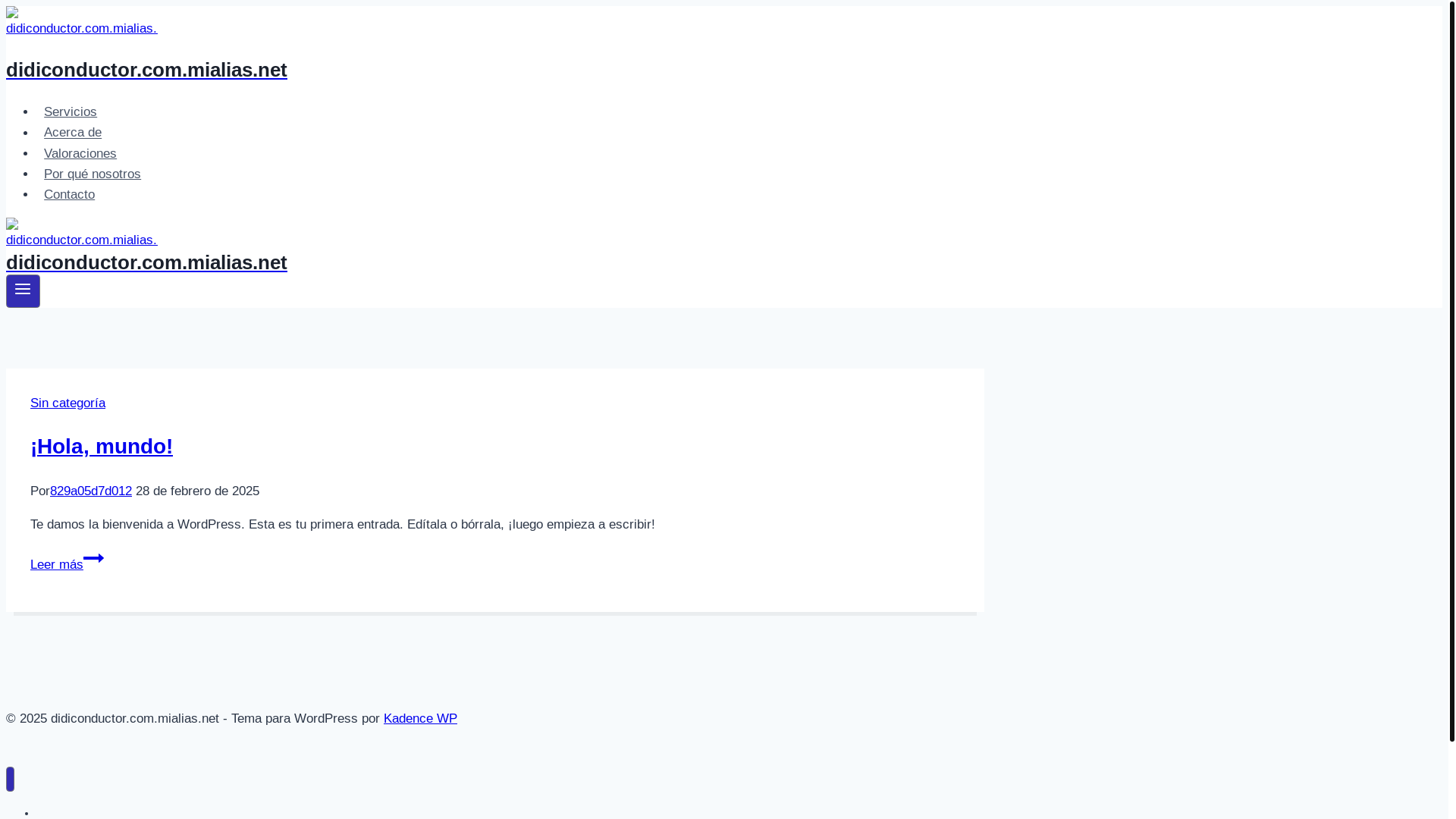Click the small blue button below the footer
The height and width of the screenshot is (819, 1456).
click(10, 779)
